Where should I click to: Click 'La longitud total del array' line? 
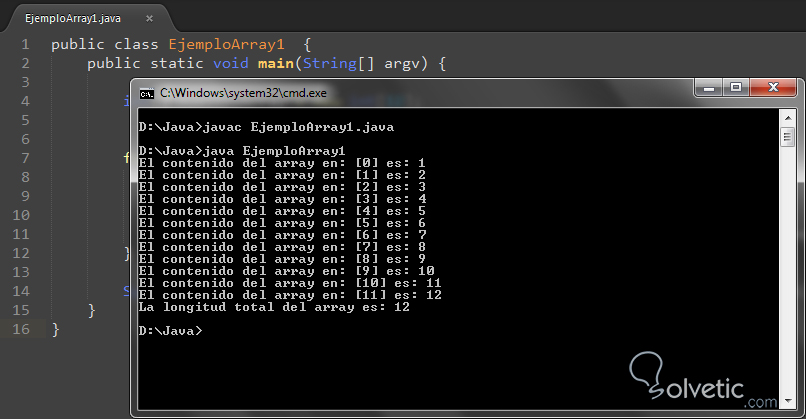click(x=274, y=307)
